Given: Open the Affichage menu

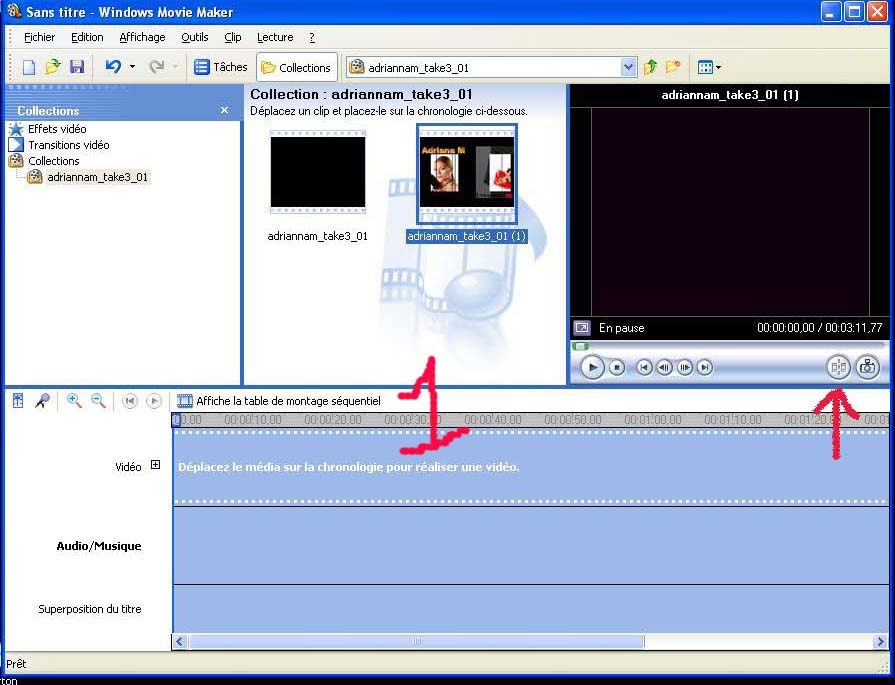Looking at the screenshot, I should tap(142, 37).
